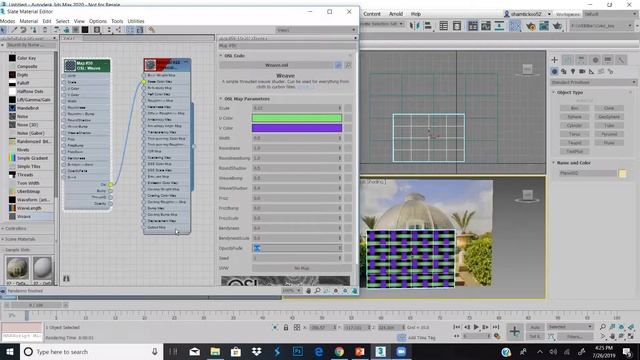Toggle the Out output socket on Weave node
The width and height of the screenshot is (640, 360).
[111, 184]
